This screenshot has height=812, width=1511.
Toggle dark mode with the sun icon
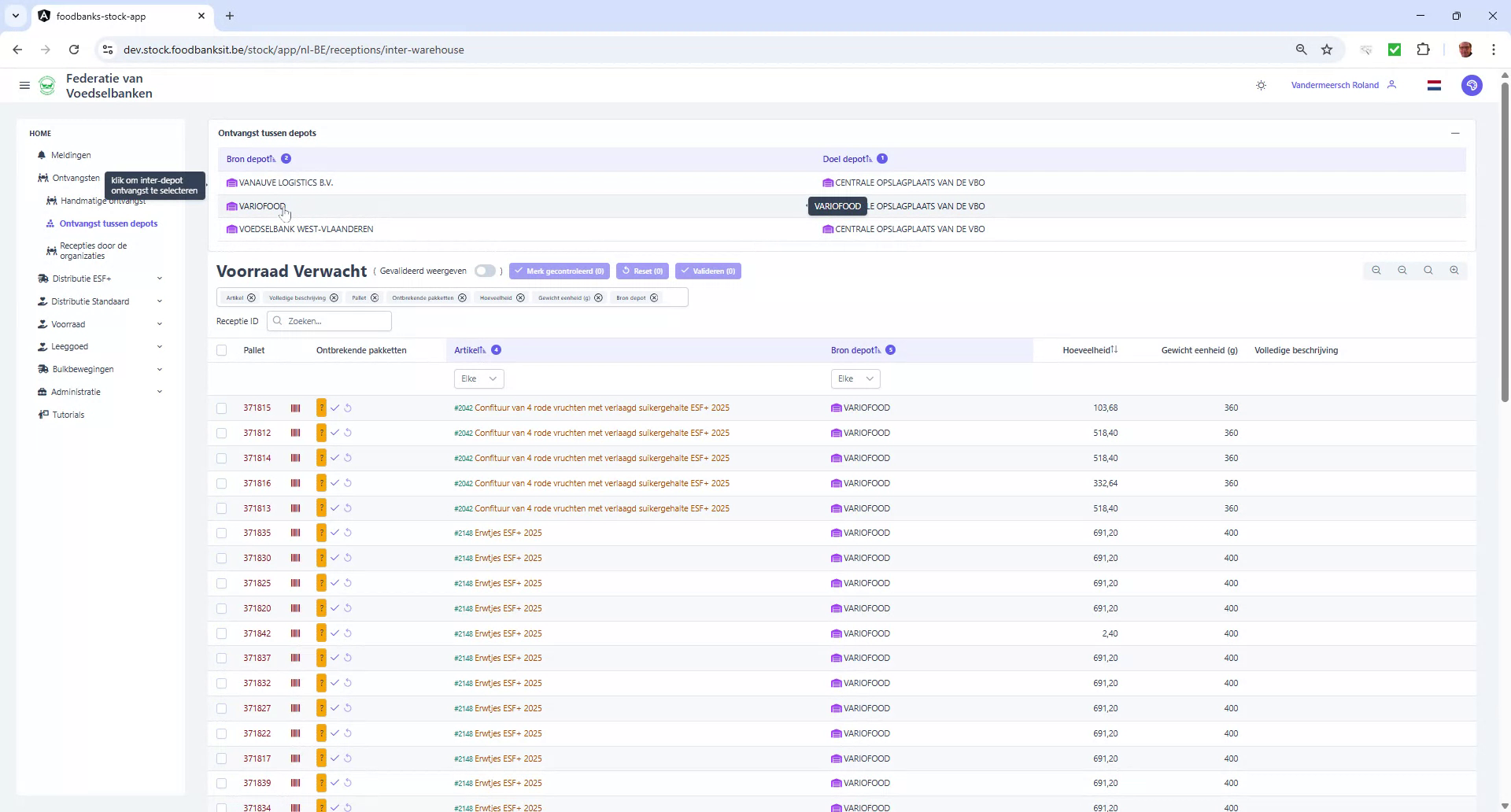click(1261, 85)
